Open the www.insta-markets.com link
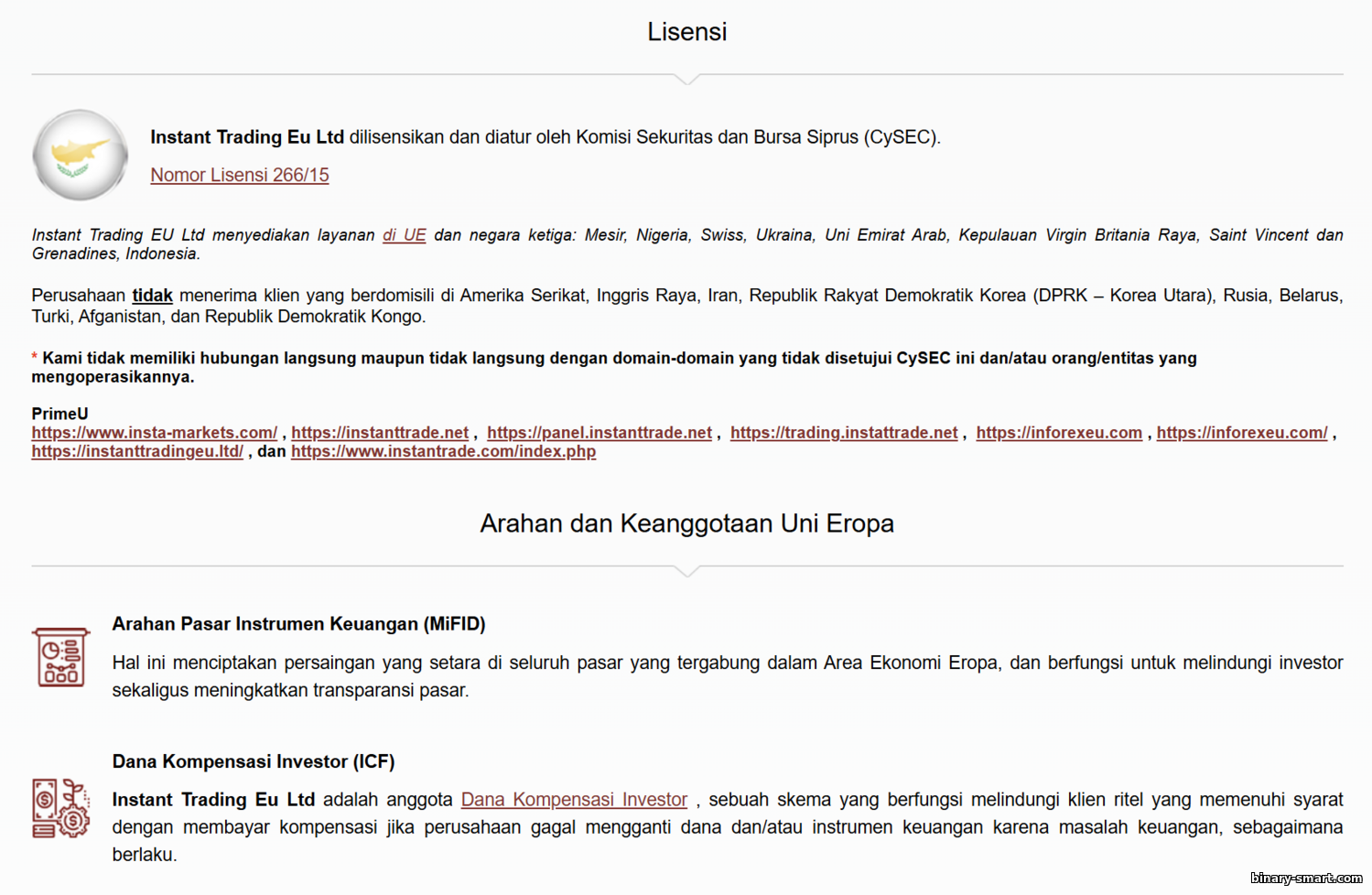 click(x=154, y=433)
